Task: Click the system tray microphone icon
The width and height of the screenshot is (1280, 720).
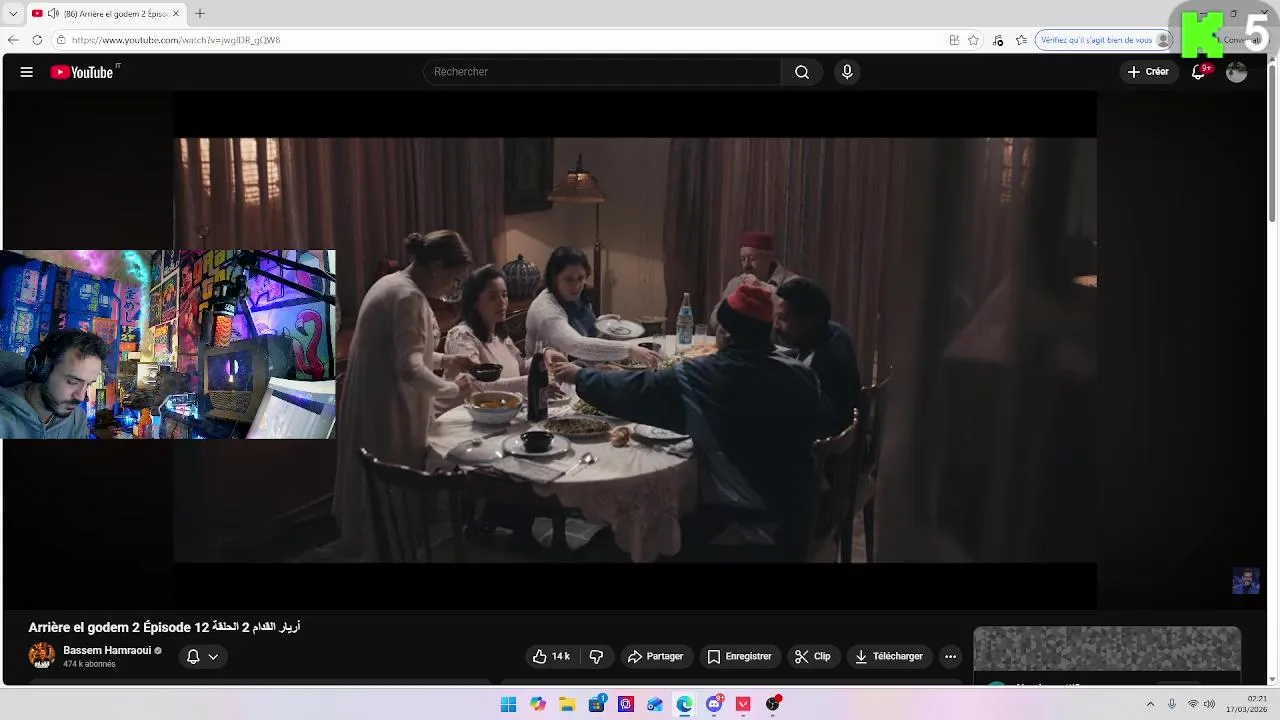Action: (1172, 704)
